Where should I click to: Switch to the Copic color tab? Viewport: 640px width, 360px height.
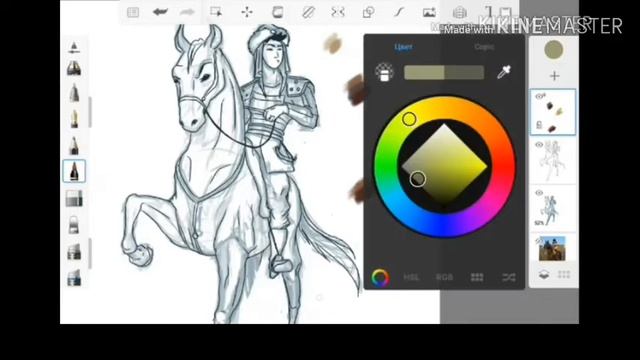click(484, 47)
